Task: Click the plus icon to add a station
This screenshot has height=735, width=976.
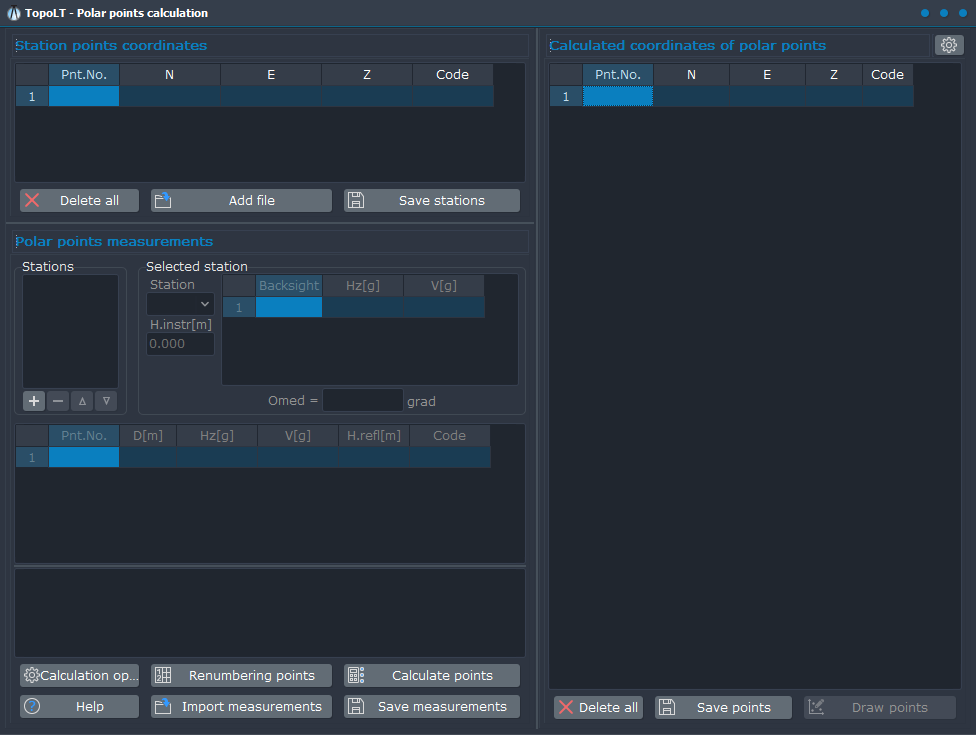Action: pyautogui.click(x=33, y=400)
